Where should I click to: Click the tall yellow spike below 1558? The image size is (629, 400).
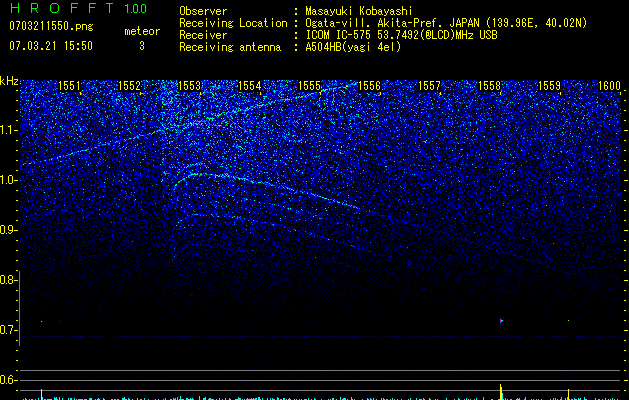501,392
